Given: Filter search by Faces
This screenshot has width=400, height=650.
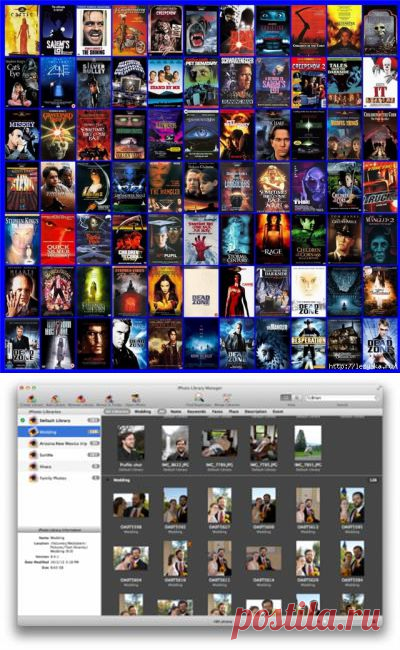Looking at the screenshot, I should click(x=217, y=412).
